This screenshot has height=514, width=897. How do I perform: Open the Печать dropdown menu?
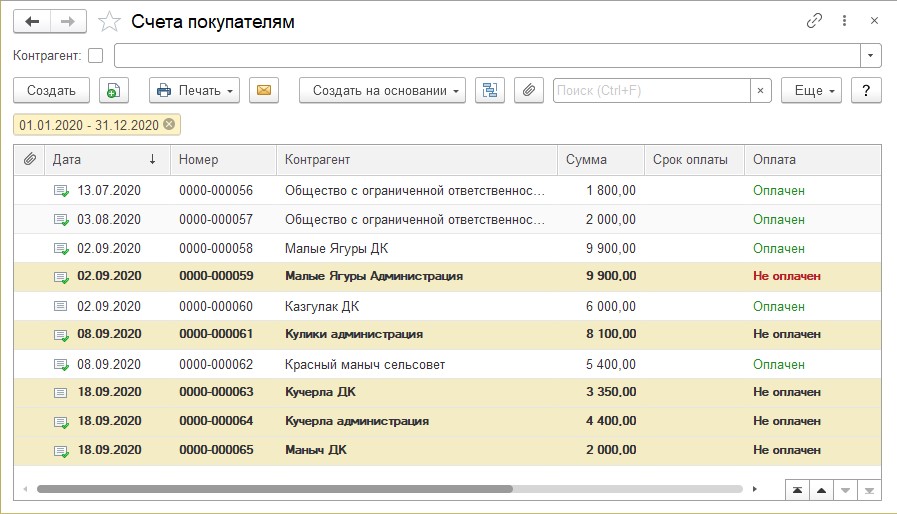pyautogui.click(x=195, y=90)
